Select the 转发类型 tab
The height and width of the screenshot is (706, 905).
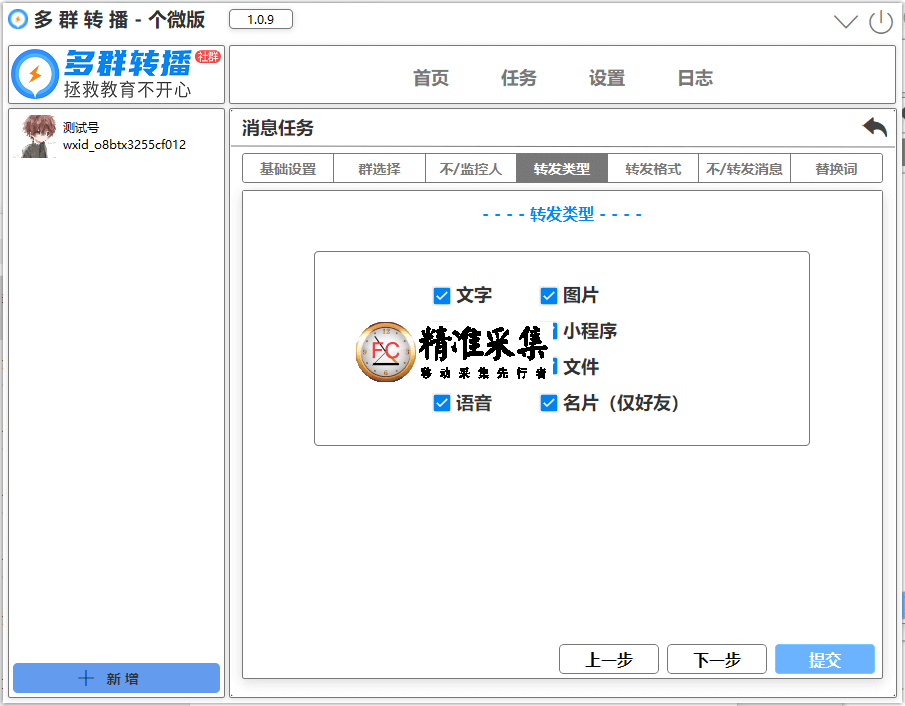(x=562, y=169)
